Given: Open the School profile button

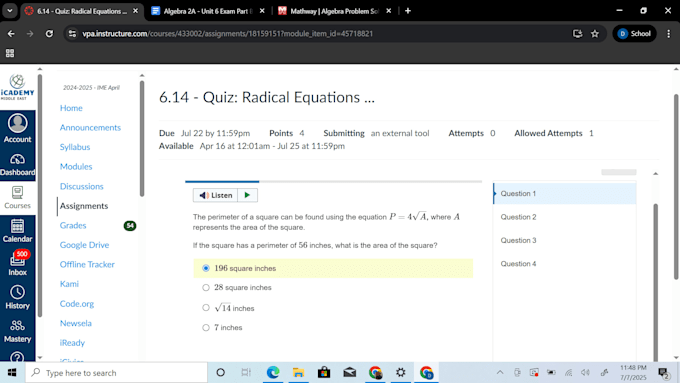Looking at the screenshot, I should 634,33.
